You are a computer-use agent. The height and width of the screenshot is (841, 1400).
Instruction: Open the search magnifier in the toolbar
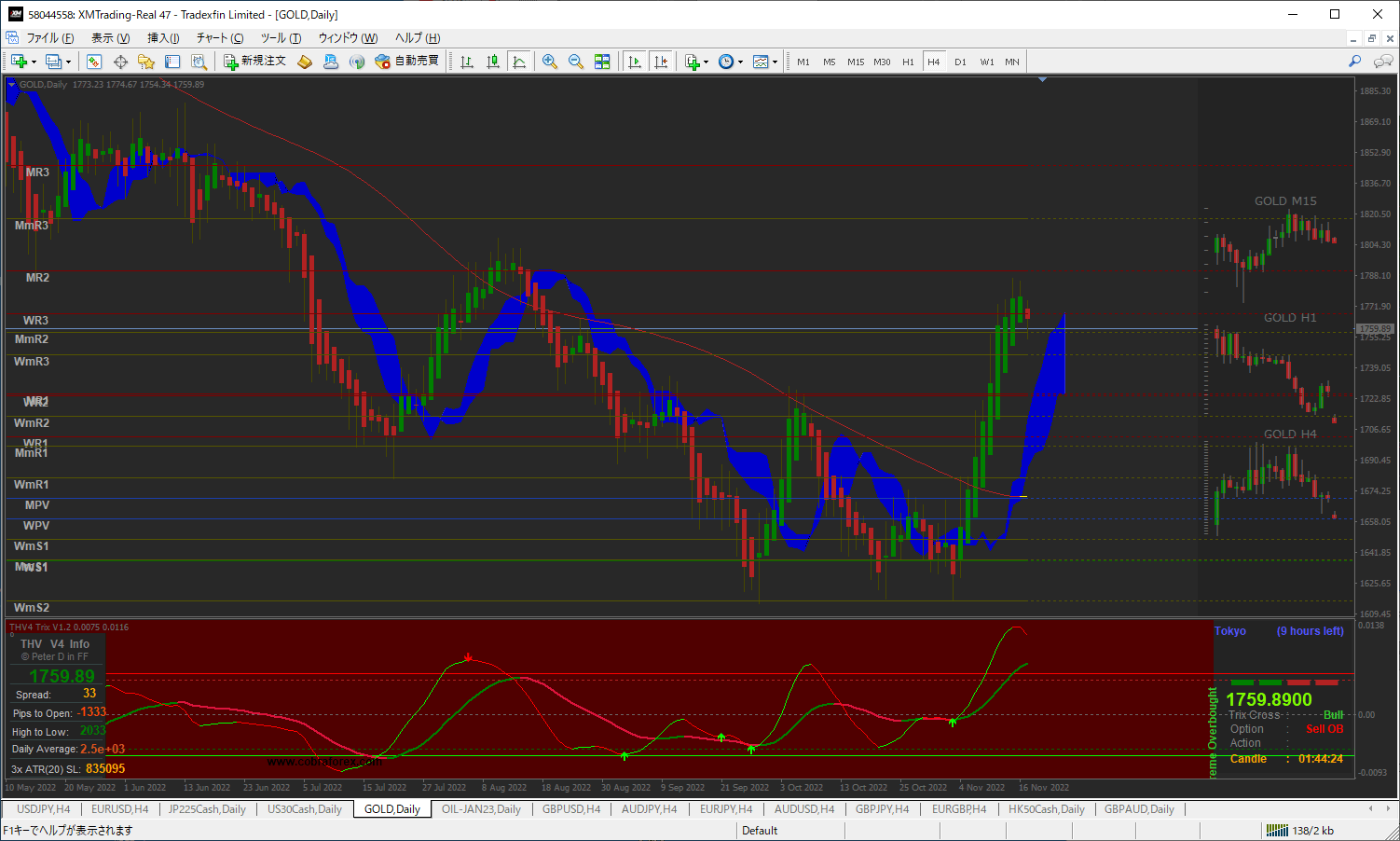click(1354, 62)
